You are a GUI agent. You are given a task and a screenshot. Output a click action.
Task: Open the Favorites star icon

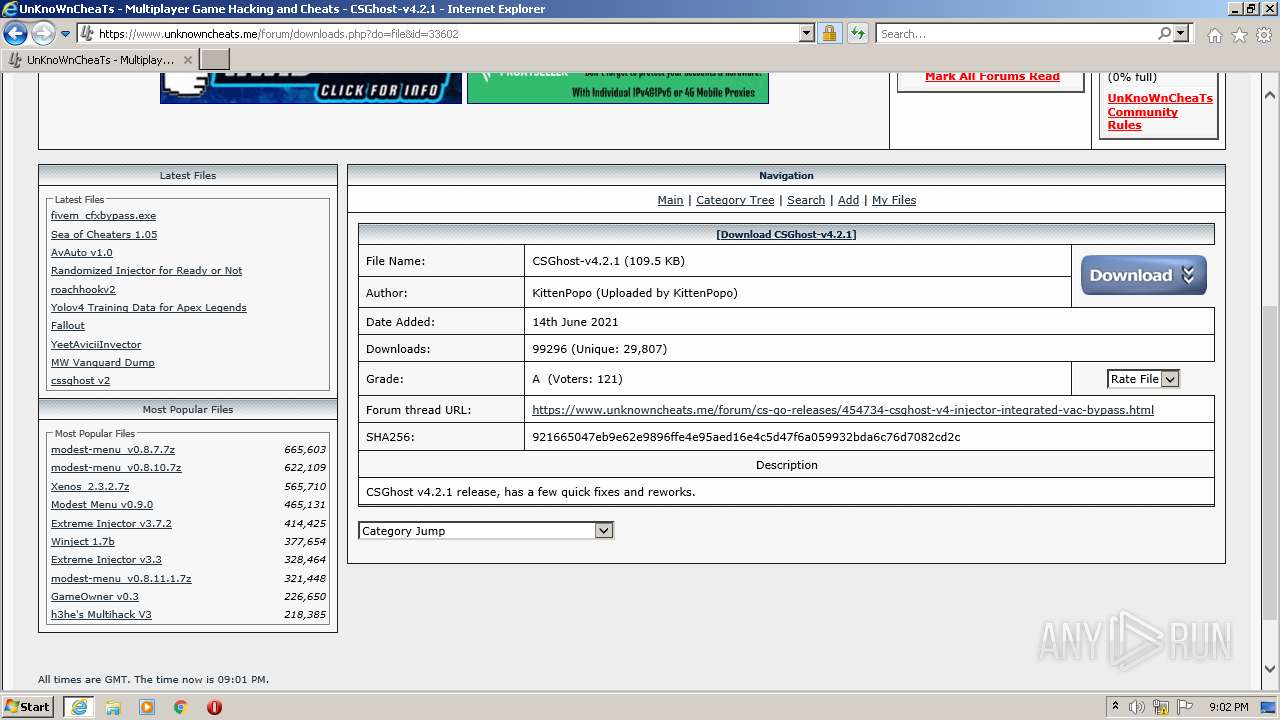[1239, 35]
